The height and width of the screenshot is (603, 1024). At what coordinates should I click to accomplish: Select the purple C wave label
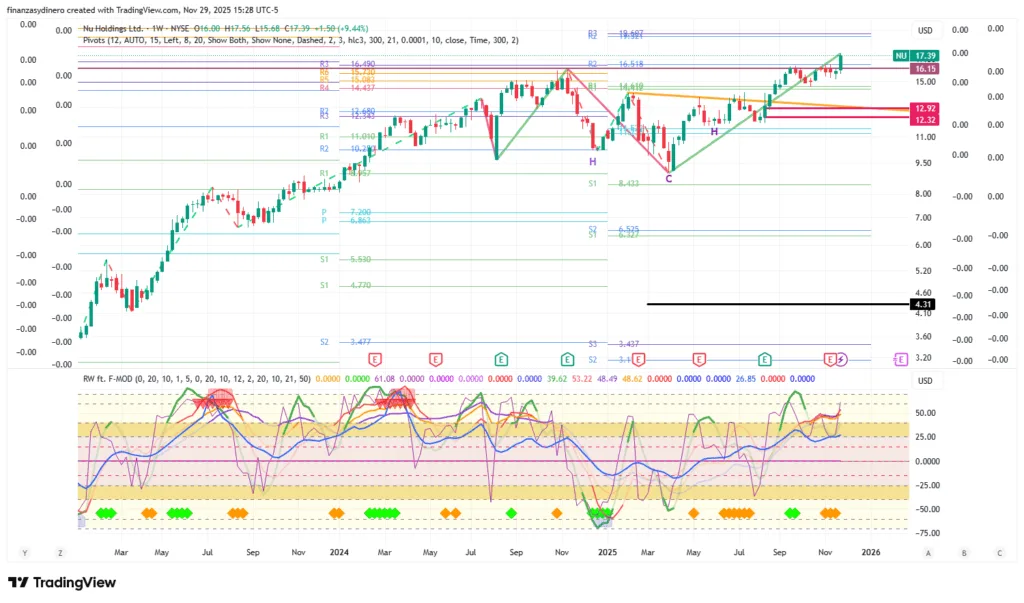coord(669,178)
